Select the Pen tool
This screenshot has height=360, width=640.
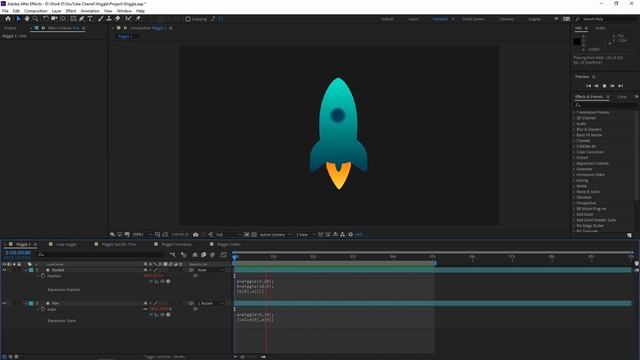tap(82, 19)
